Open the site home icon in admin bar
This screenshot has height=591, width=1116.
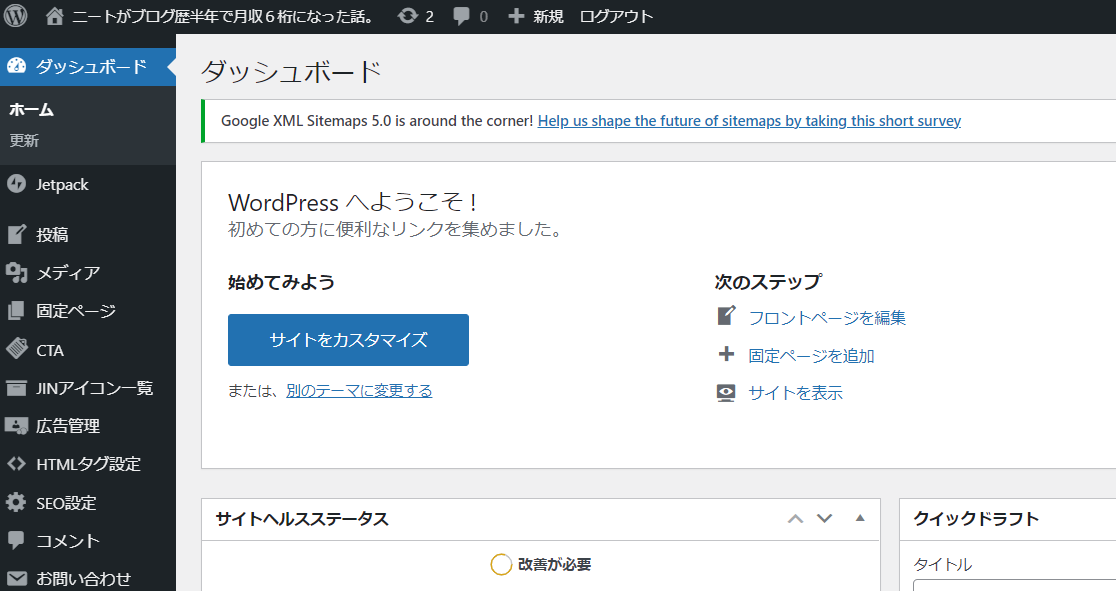pos(55,16)
